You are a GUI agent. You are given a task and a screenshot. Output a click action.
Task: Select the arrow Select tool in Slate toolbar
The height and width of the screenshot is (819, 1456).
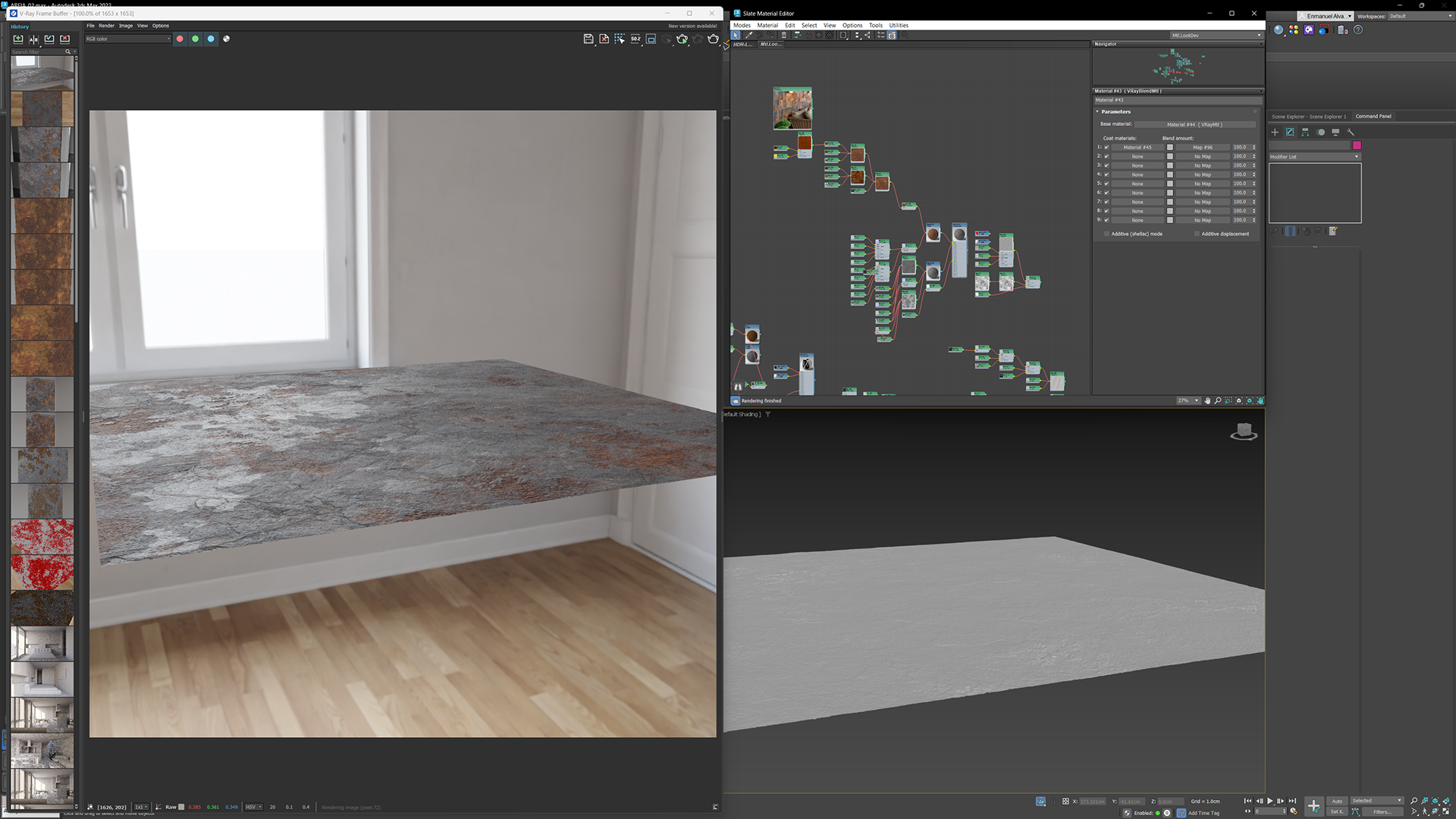coord(736,35)
